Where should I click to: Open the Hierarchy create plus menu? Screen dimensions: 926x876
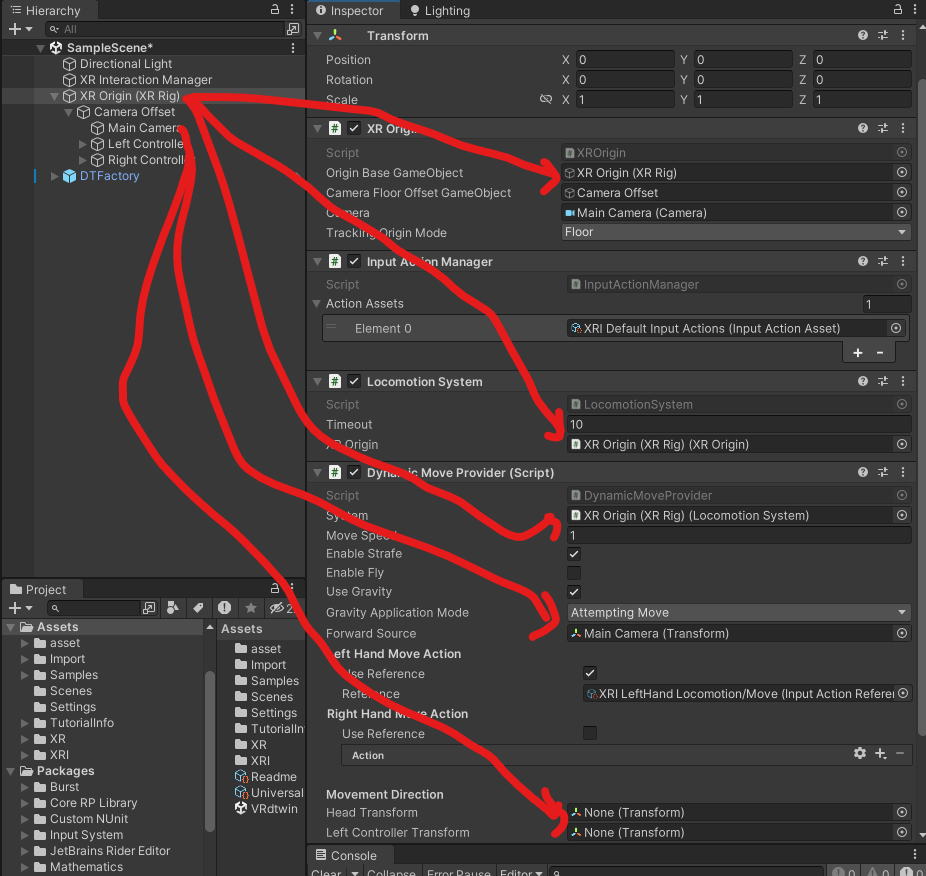tap(19, 29)
